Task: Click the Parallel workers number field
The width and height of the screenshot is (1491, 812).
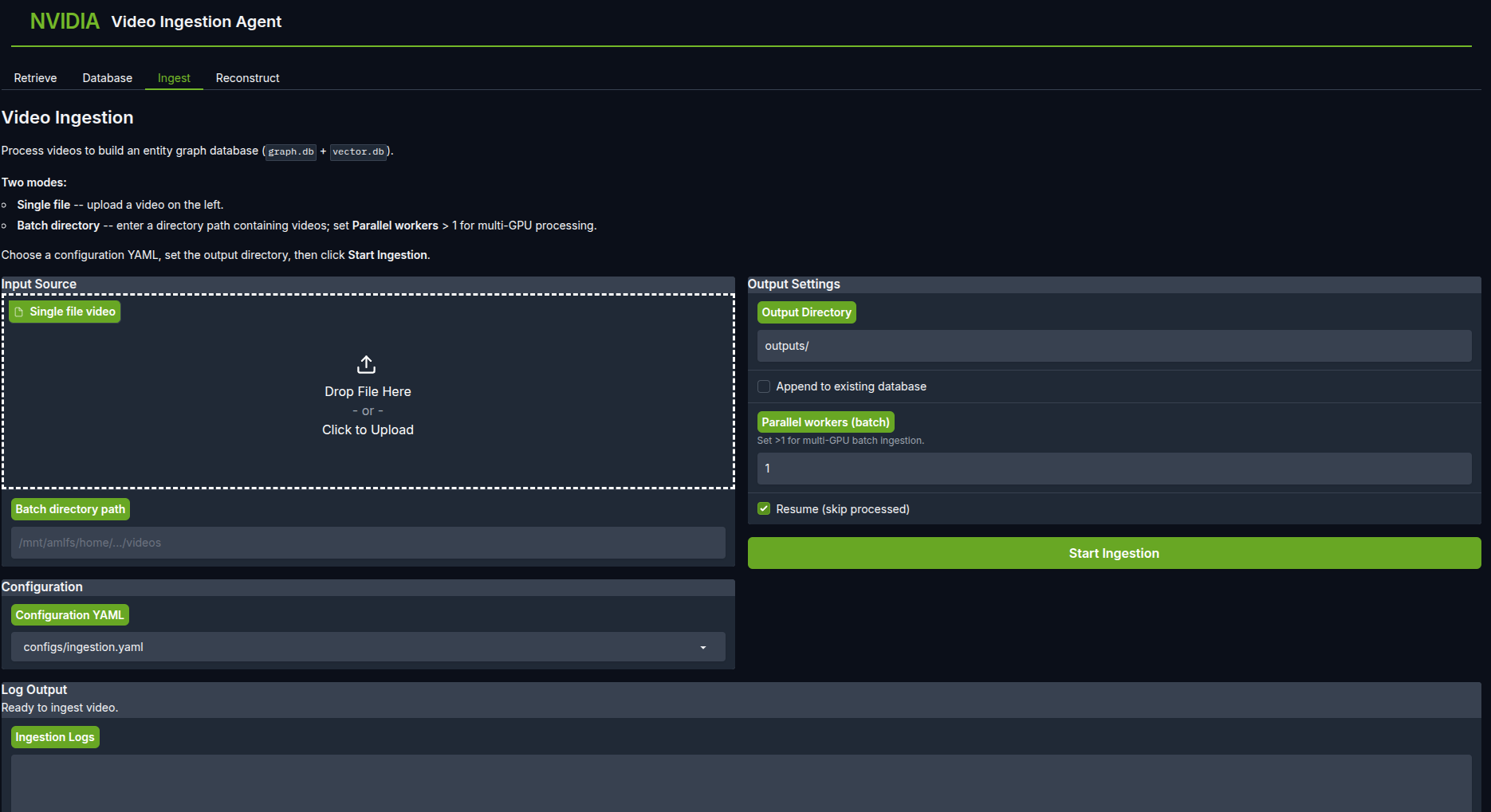Action: (x=1114, y=469)
